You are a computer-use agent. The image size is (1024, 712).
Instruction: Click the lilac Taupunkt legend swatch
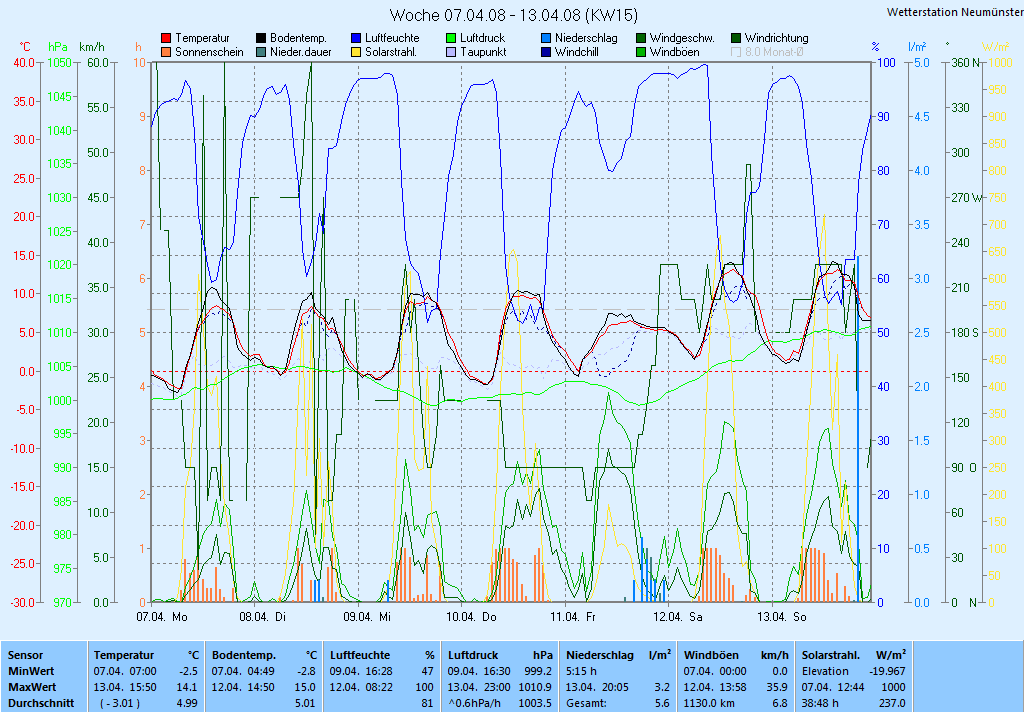451,52
